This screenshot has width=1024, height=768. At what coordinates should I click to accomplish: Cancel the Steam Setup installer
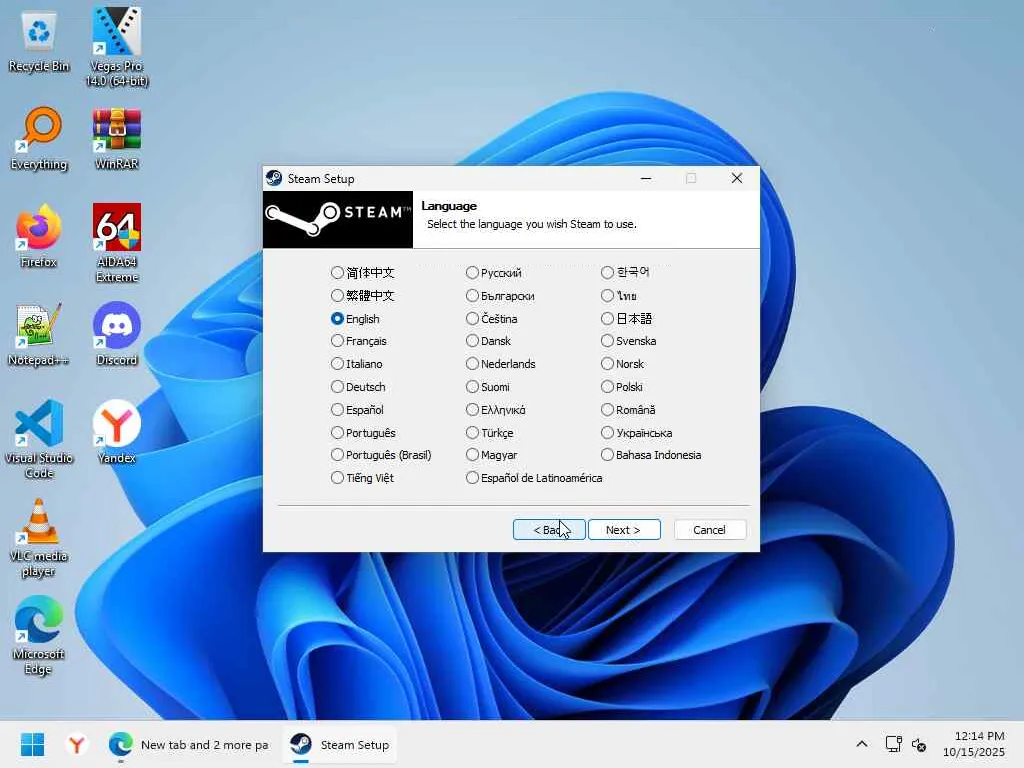click(x=709, y=530)
